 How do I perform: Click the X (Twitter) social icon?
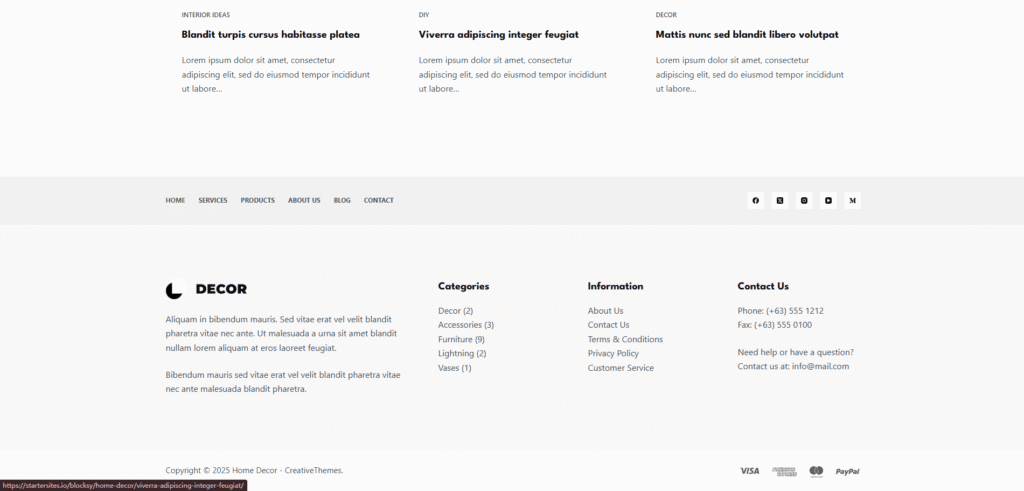pyautogui.click(x=780, y=201)
